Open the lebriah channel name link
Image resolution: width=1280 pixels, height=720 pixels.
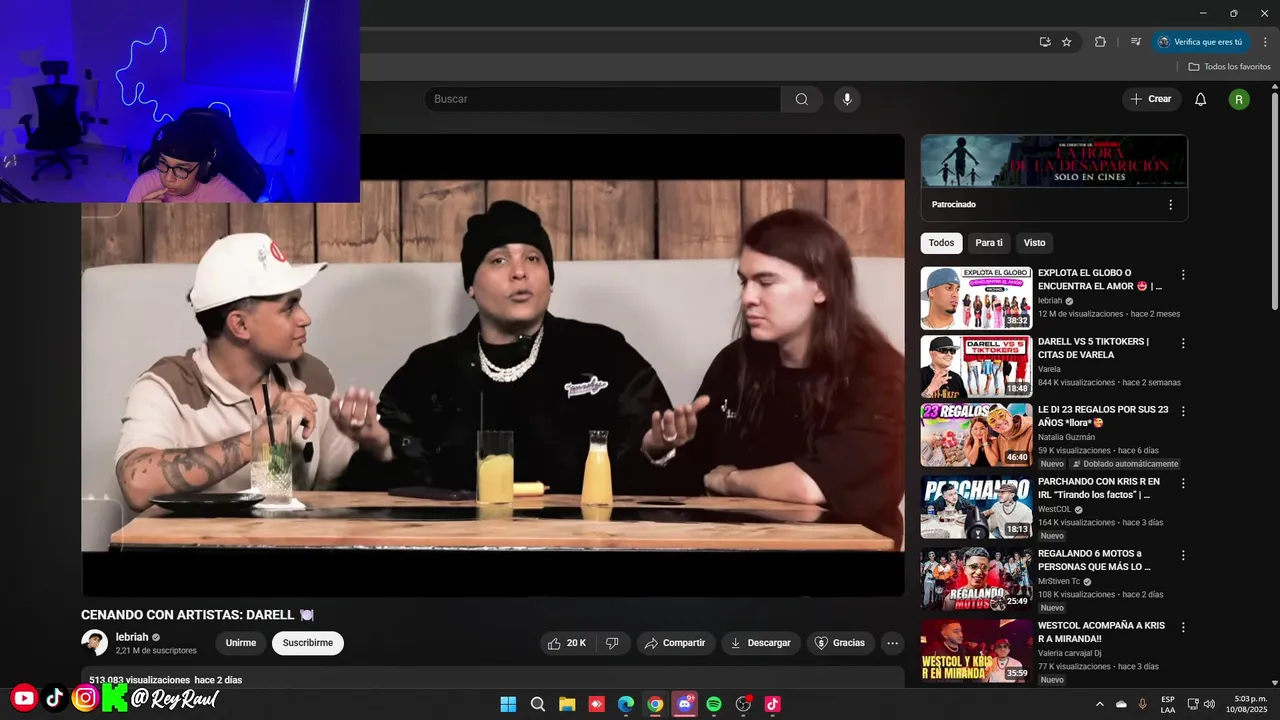point(132,637)
